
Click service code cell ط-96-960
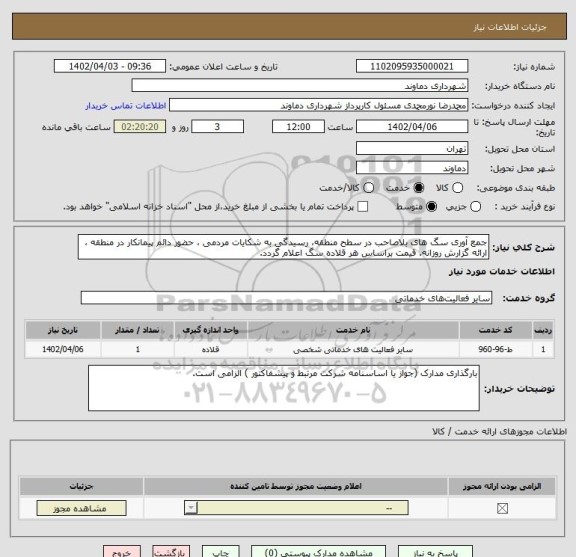pyautogui.click(x=496, y=349)
